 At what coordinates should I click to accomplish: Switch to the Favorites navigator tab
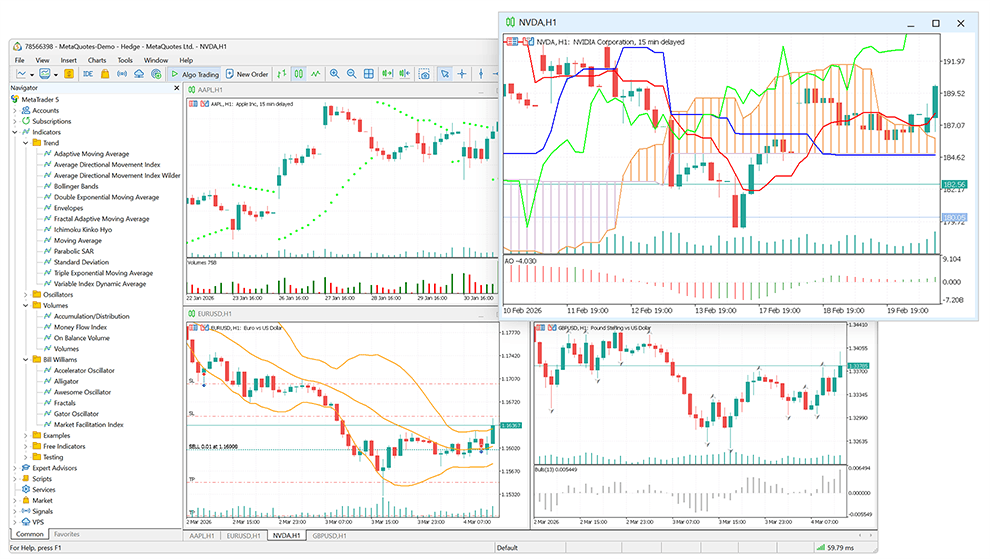click(67, 534)
